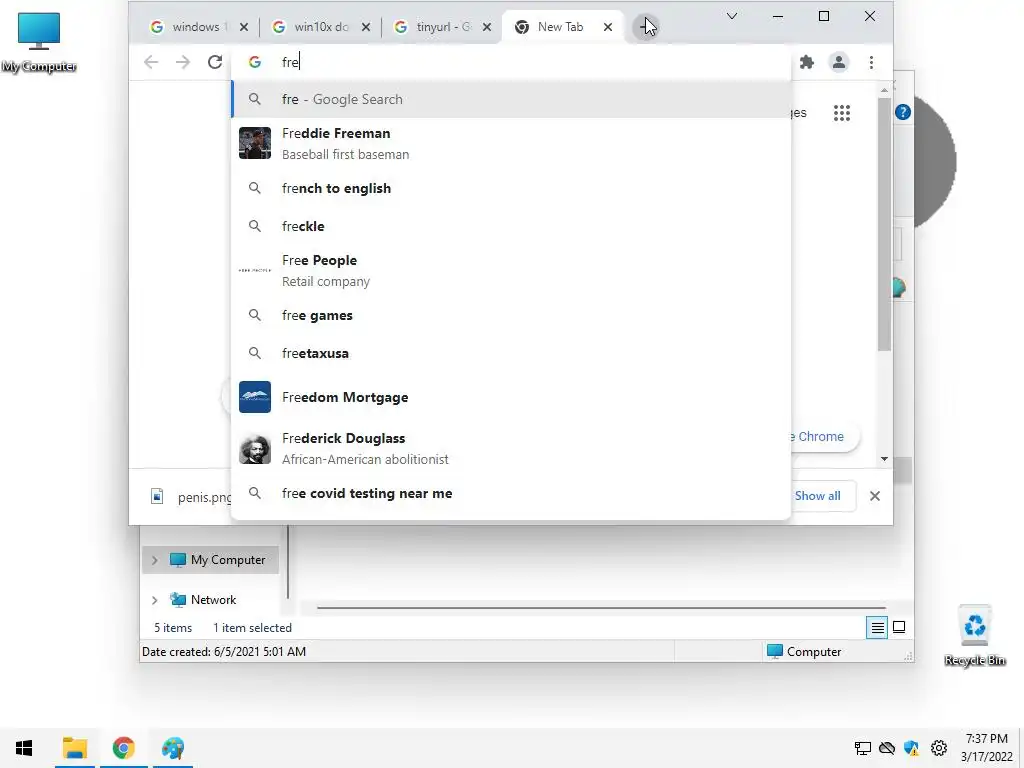
Task: Click OneDrive cloud tray icon
Action: tap(887, 748)
